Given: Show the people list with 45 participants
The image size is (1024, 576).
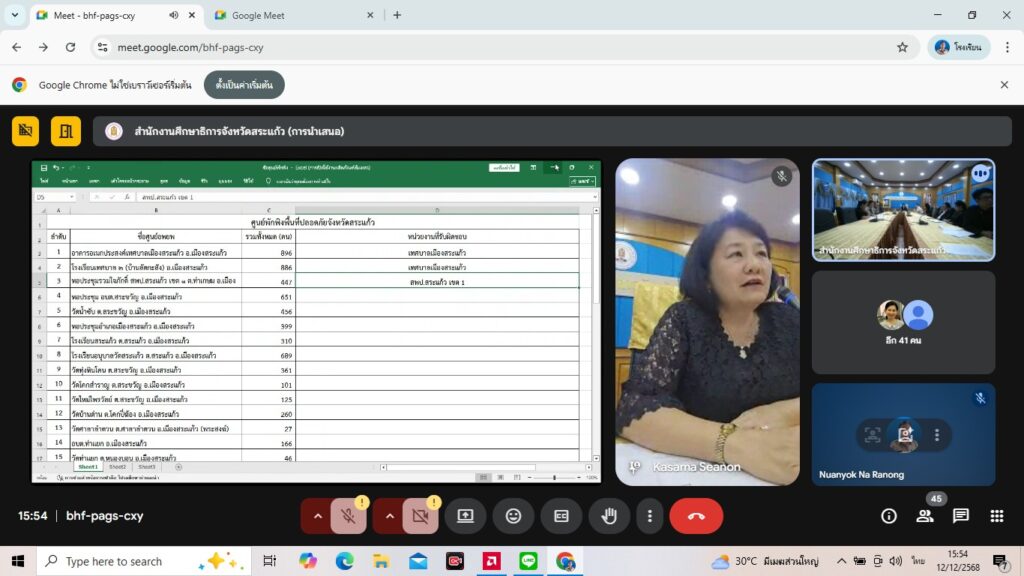Looking at the screenshot, I should [x=925, y=516].
